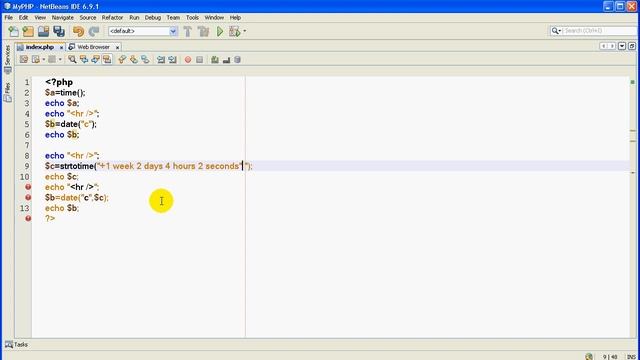
Task: Click the Comment lines icon
Action: pyautogui.click(x=215, y=60)
